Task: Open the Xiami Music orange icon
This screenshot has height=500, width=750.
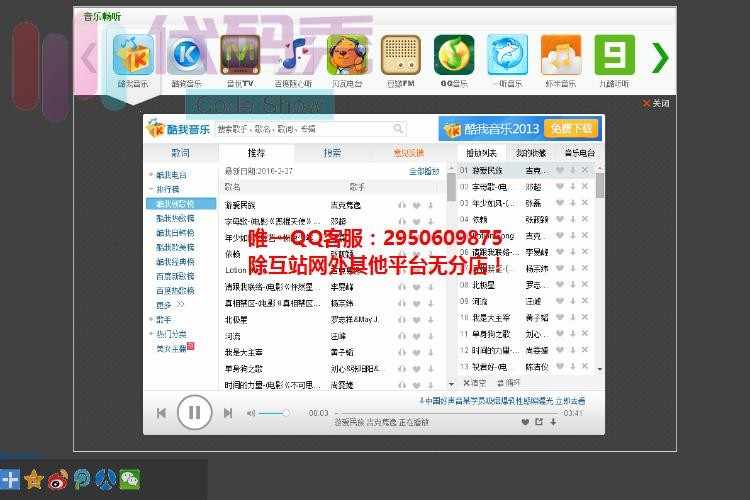Action: tap(561, 55)
